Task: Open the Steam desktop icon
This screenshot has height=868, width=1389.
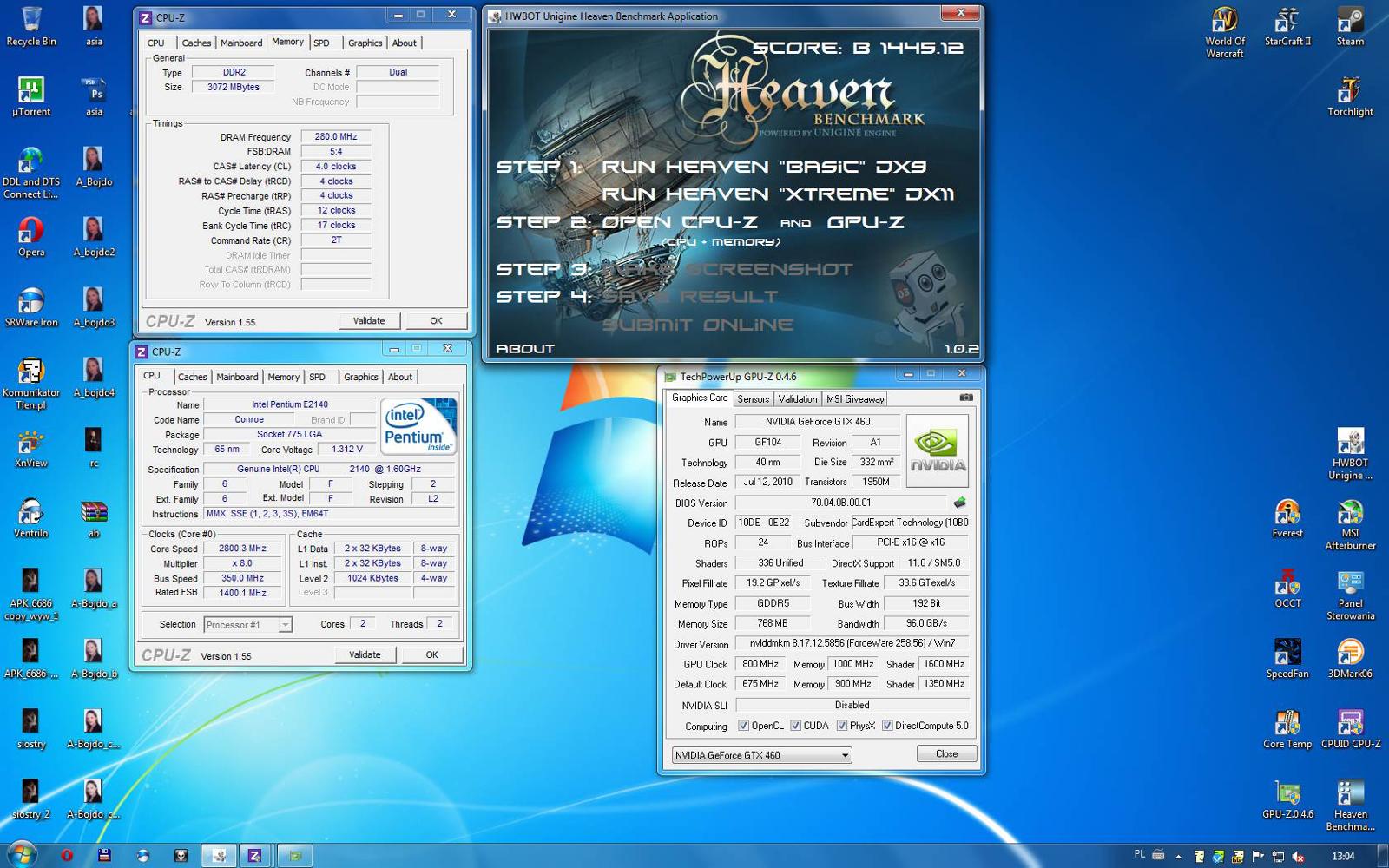Action: (x=1350, y=25)
